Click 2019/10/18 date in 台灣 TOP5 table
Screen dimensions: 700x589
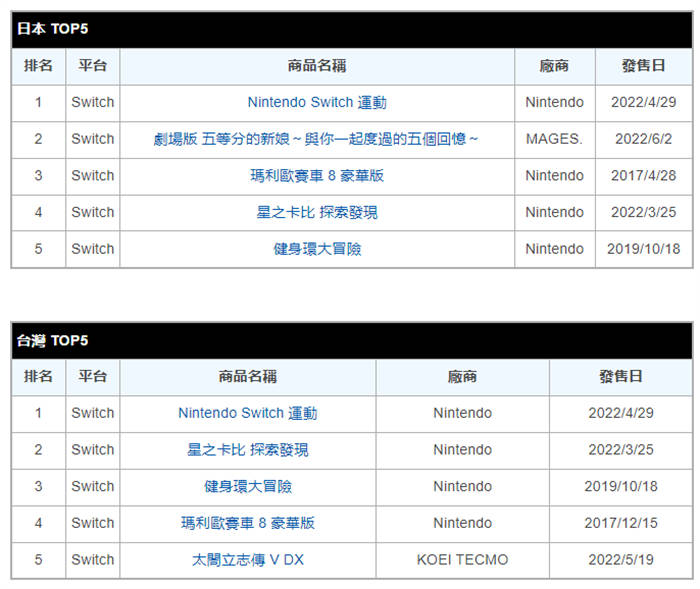click(x=621, y=486)
